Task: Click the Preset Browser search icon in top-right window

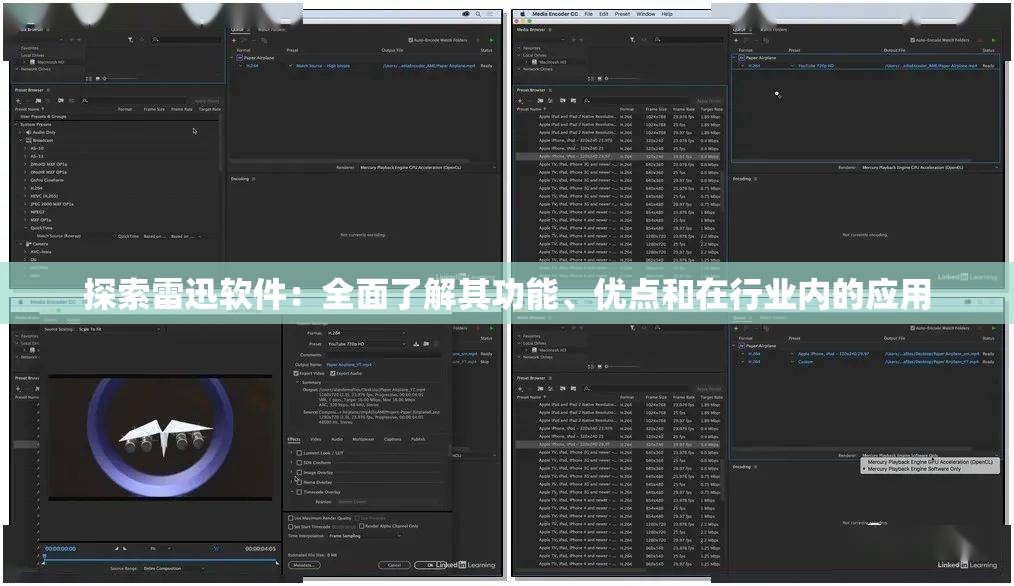Action: 587,101
